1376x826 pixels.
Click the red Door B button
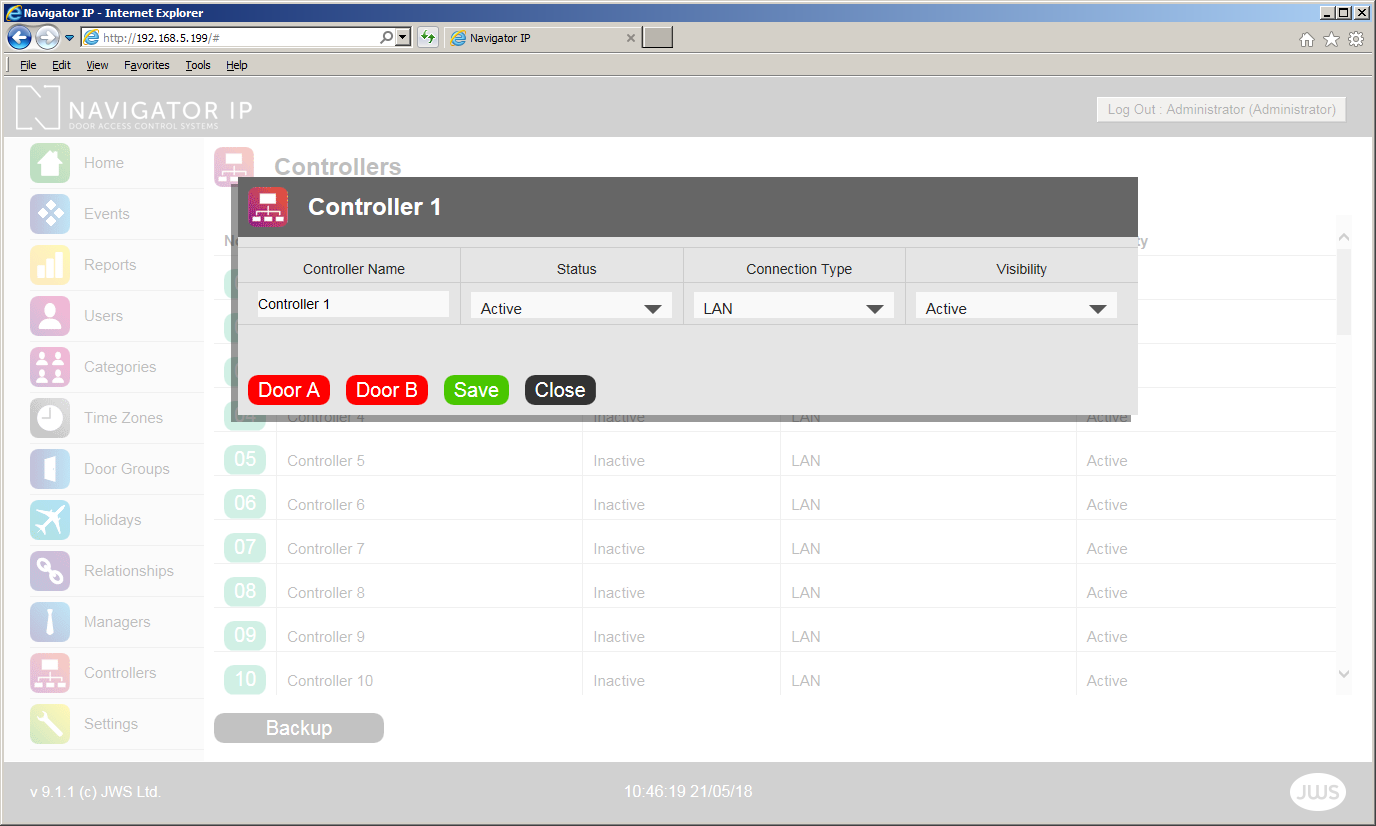[x=387, y=390]
